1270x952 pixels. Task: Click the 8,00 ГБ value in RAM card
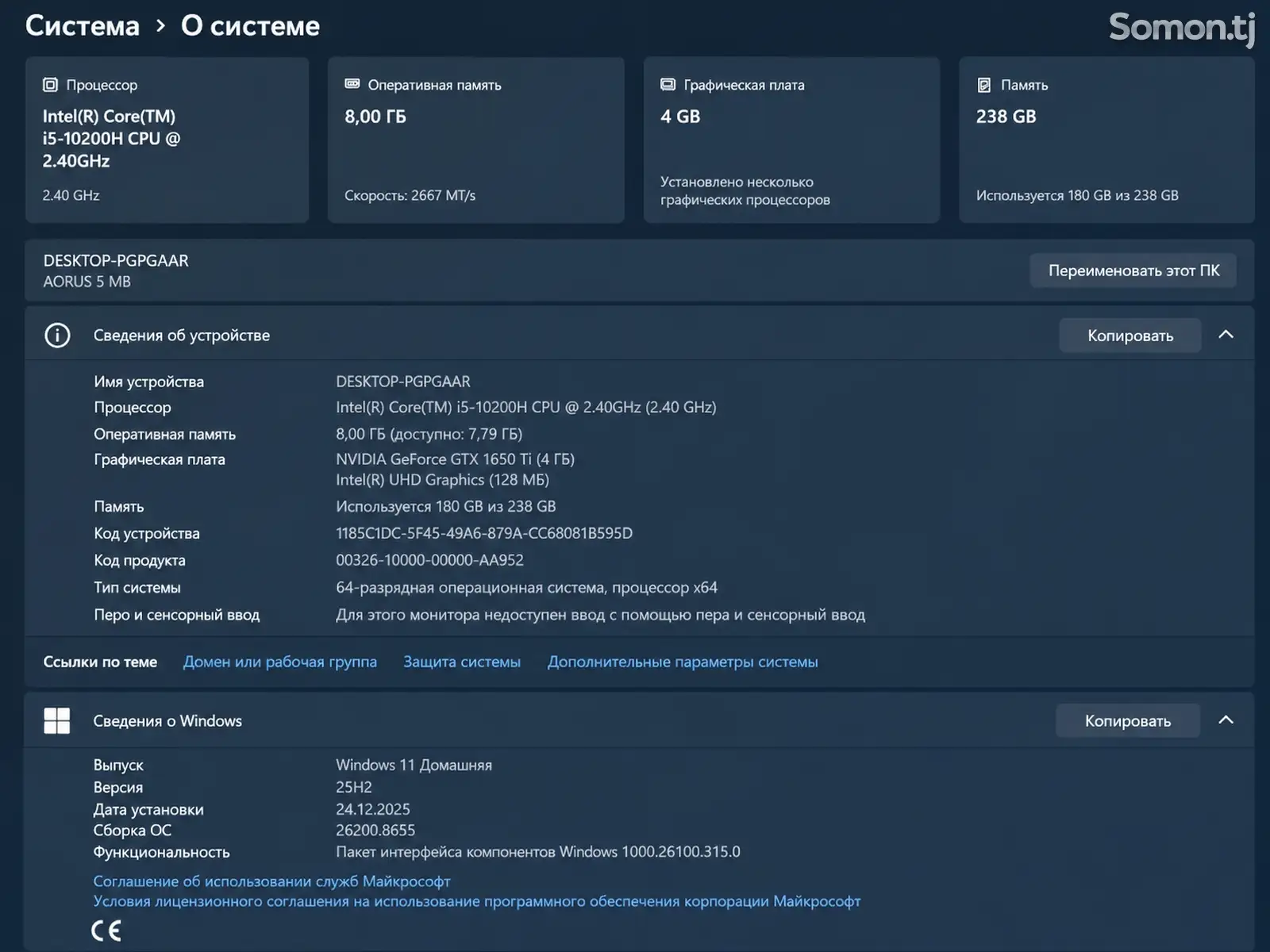pyautogui.click(x=375, y=117)
